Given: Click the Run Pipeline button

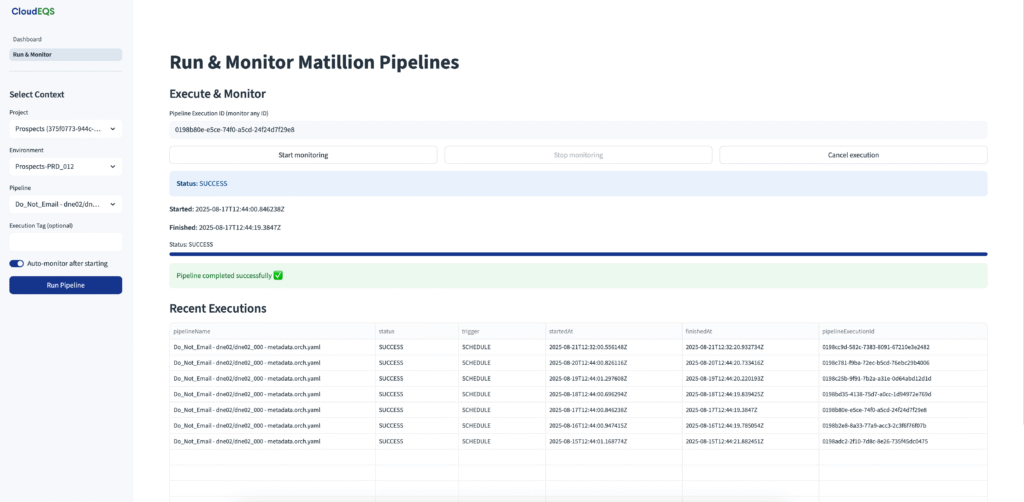Looking at the screenshot, I should point(65,285).
